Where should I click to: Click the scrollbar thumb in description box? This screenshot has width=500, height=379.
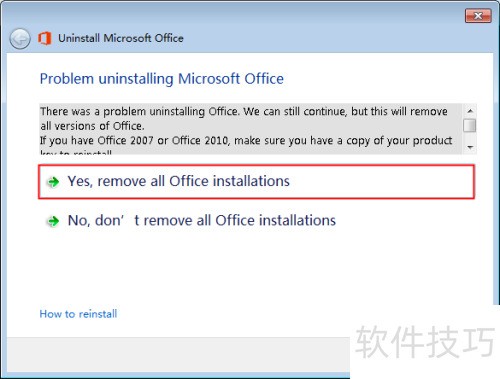pos(470,126)
